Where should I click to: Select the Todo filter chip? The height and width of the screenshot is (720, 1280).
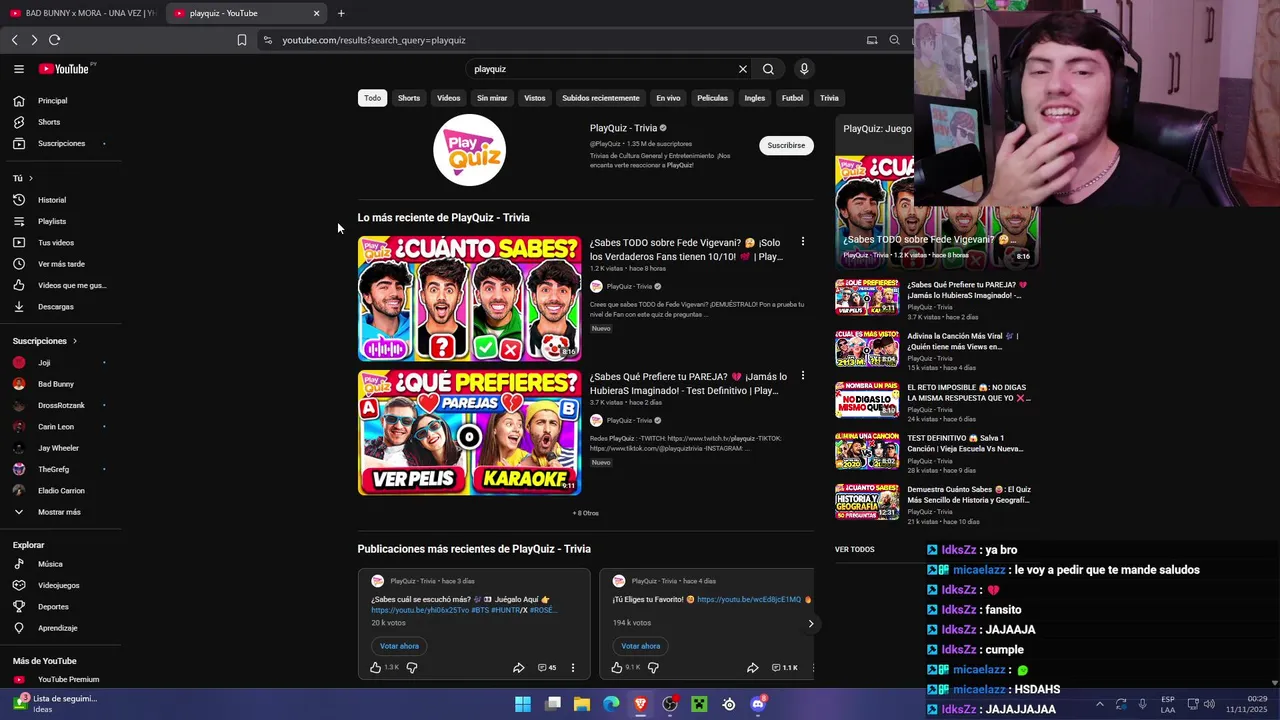(373, 98)
